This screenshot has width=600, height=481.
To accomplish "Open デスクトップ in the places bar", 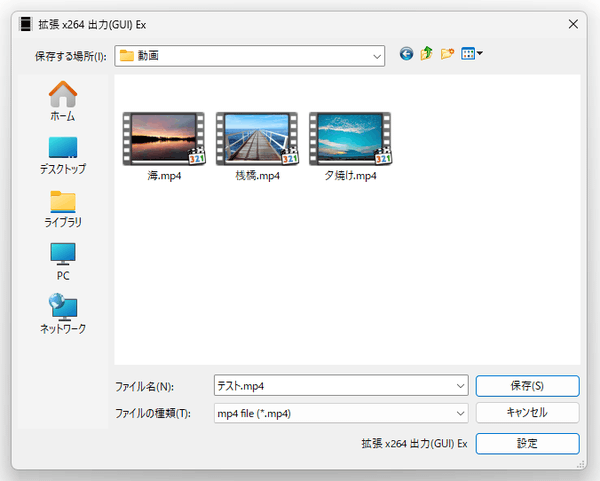I will point(63,156).
